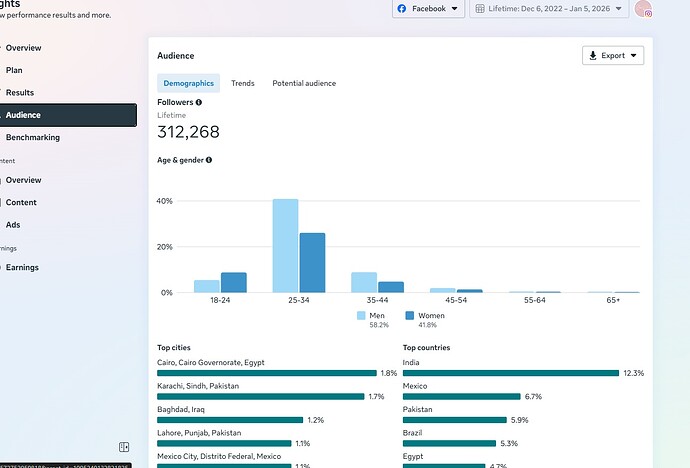Collapse the sidebar using the panel icon
The width and height of the screenshot is (690, 468).
tap(124, 447)
